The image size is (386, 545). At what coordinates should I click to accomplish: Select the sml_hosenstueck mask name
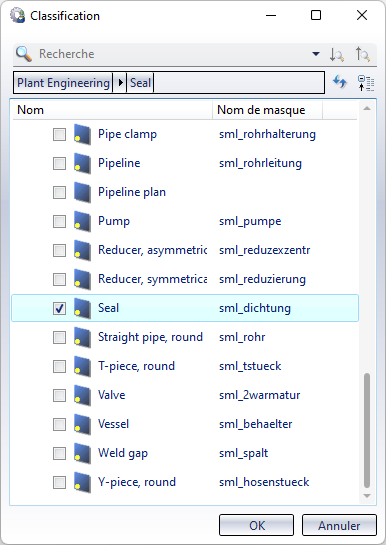coord(264,482)
